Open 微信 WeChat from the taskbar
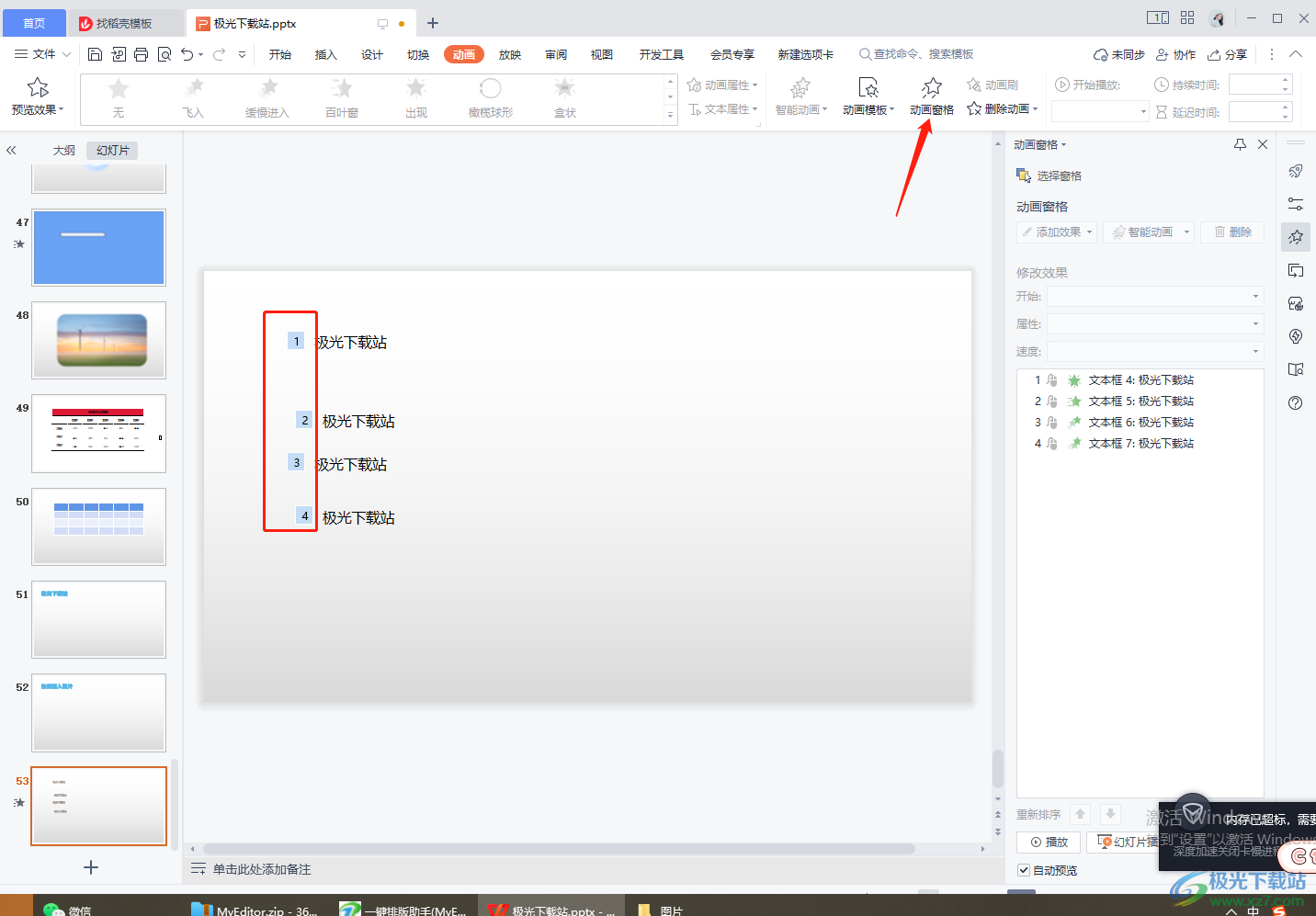This screenshot has width=1316, height=916. [67, 910]
